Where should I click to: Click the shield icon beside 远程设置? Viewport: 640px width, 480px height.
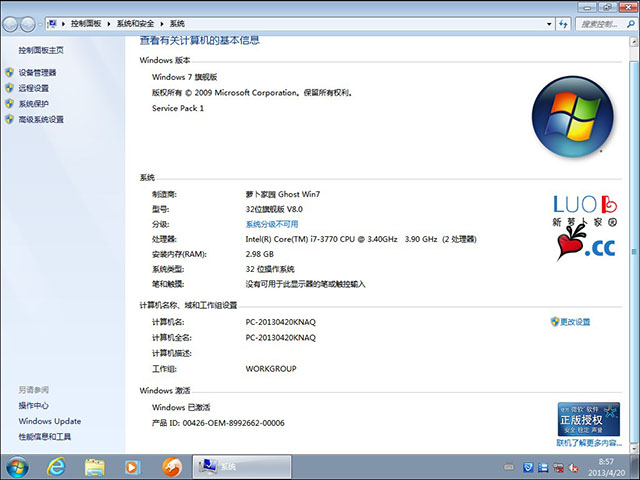click(x=9, y=88)
